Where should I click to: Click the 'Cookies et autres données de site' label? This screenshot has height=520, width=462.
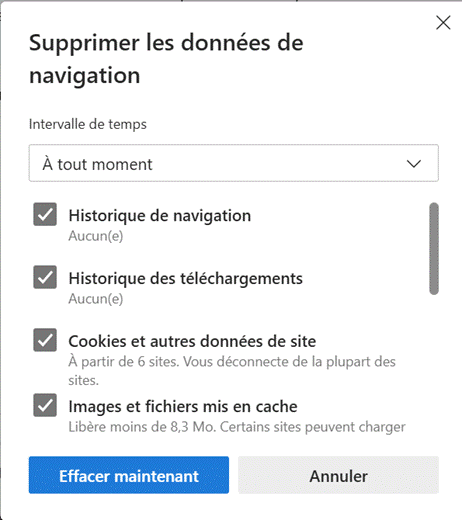click(x=192, y=341)
